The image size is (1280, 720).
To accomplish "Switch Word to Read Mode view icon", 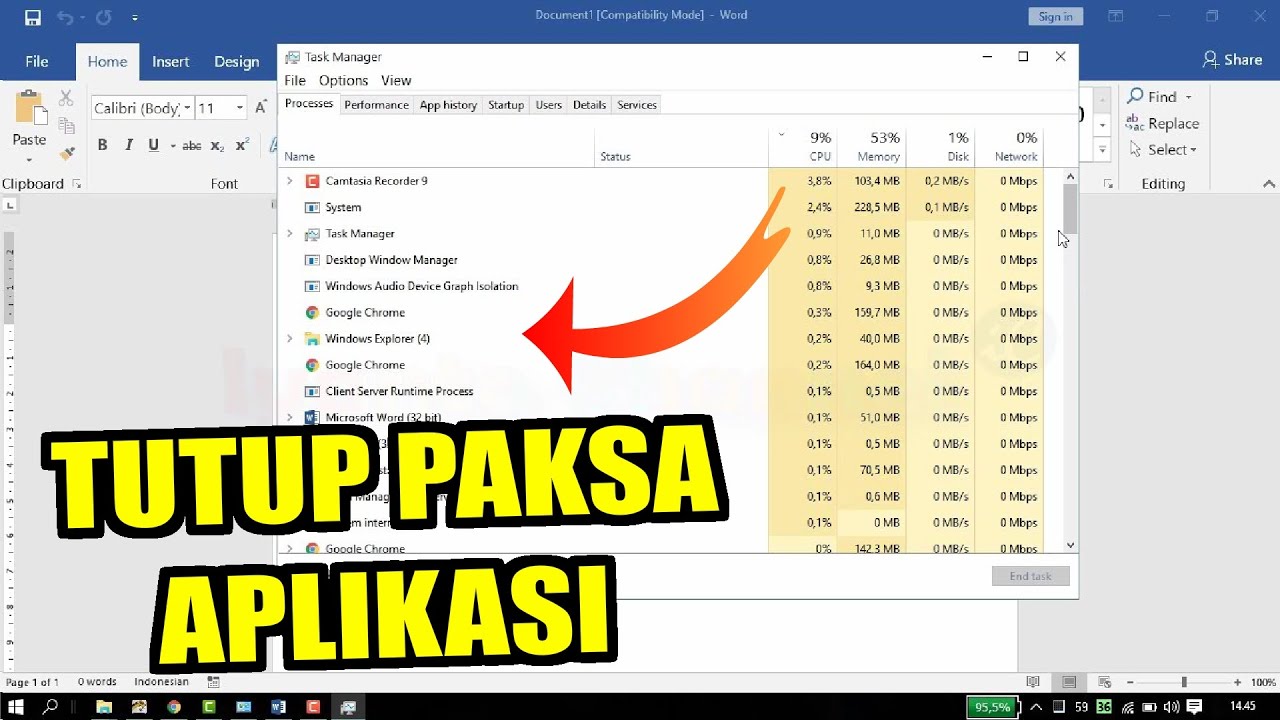I will pyautogui.click(x=1033, y=682).
